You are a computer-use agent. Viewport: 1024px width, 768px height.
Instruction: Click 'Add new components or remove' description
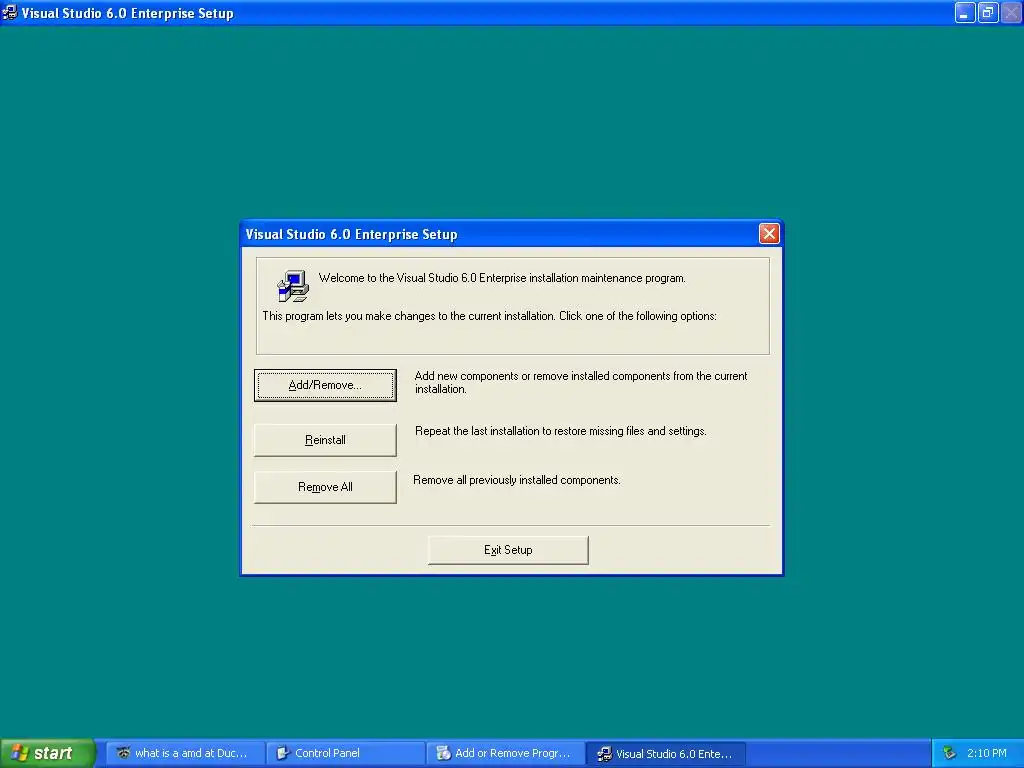coord(581,382)
